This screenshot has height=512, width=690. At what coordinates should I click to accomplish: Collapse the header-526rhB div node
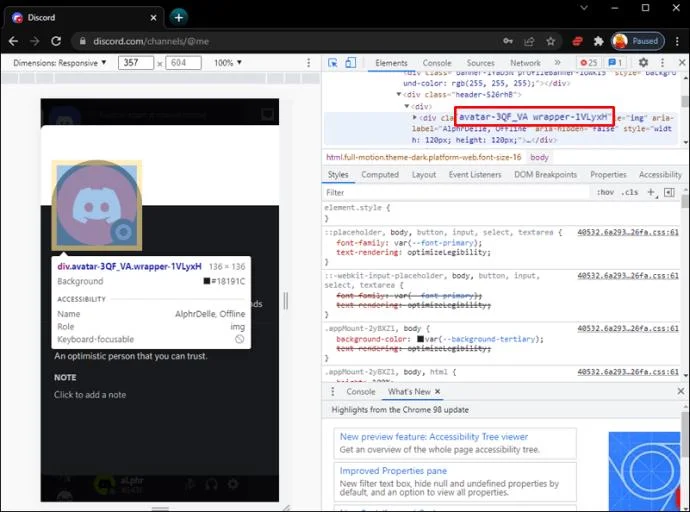[399, 94]
